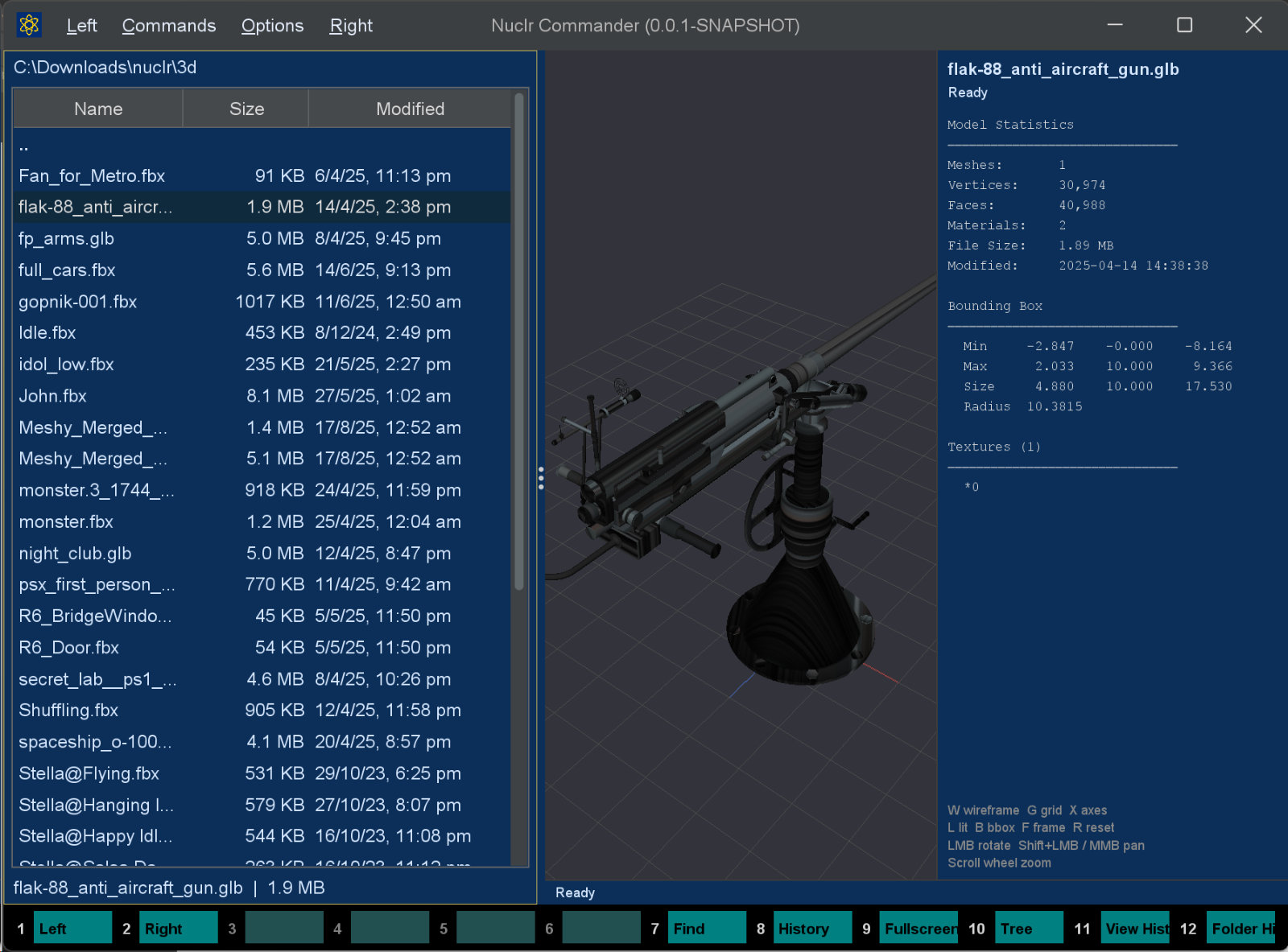Image resolution: width=1288 pixels, height=952 pixels.
Task: Open the Options menu
Action: click(x=272, y=26)
